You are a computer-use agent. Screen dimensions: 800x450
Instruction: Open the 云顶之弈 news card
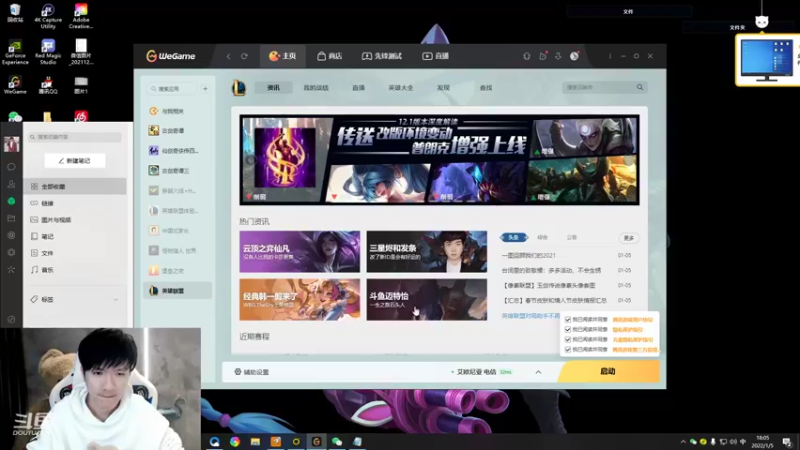coord(299,252)
